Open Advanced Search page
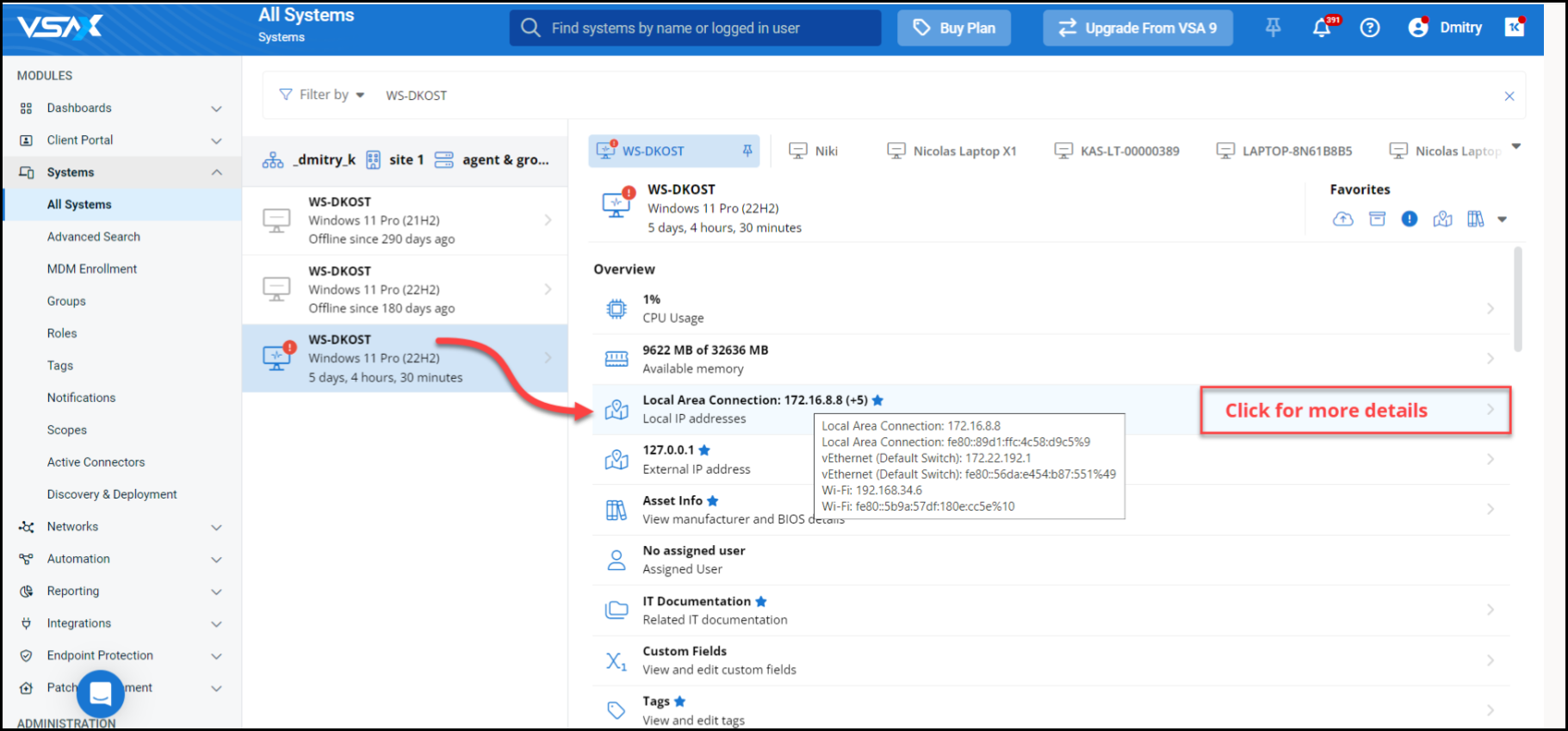The image size is (1568, 731). point(93,237)
